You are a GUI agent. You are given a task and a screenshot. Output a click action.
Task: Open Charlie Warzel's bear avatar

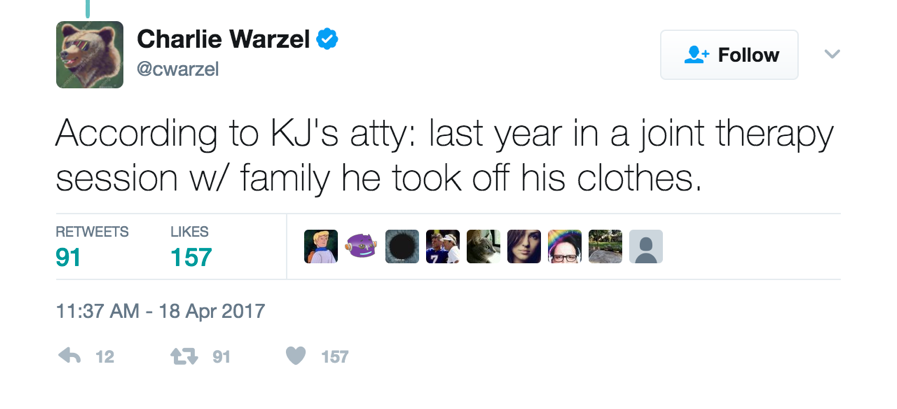click(x=90, y=54)
